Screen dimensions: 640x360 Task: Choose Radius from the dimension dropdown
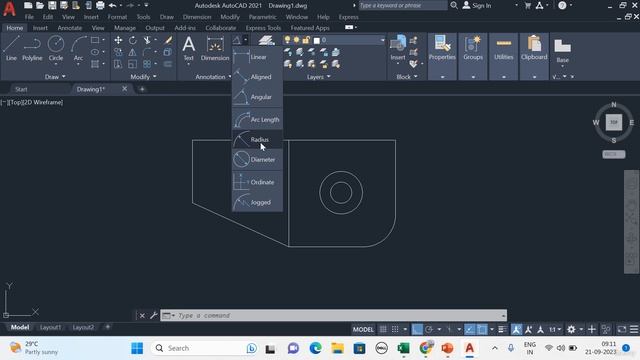(257, 140)
